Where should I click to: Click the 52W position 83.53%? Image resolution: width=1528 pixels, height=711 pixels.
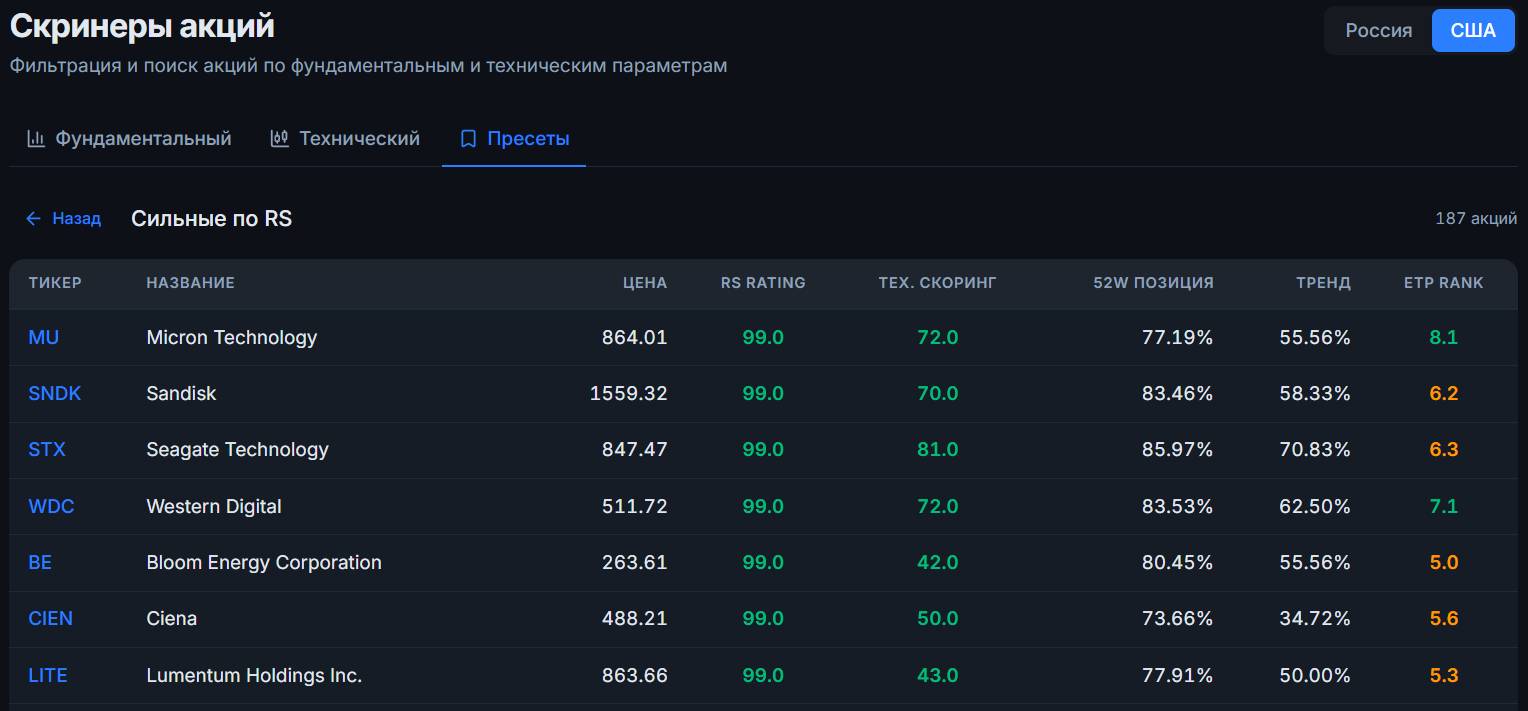pyautogui.click(x=1178, y=507)
